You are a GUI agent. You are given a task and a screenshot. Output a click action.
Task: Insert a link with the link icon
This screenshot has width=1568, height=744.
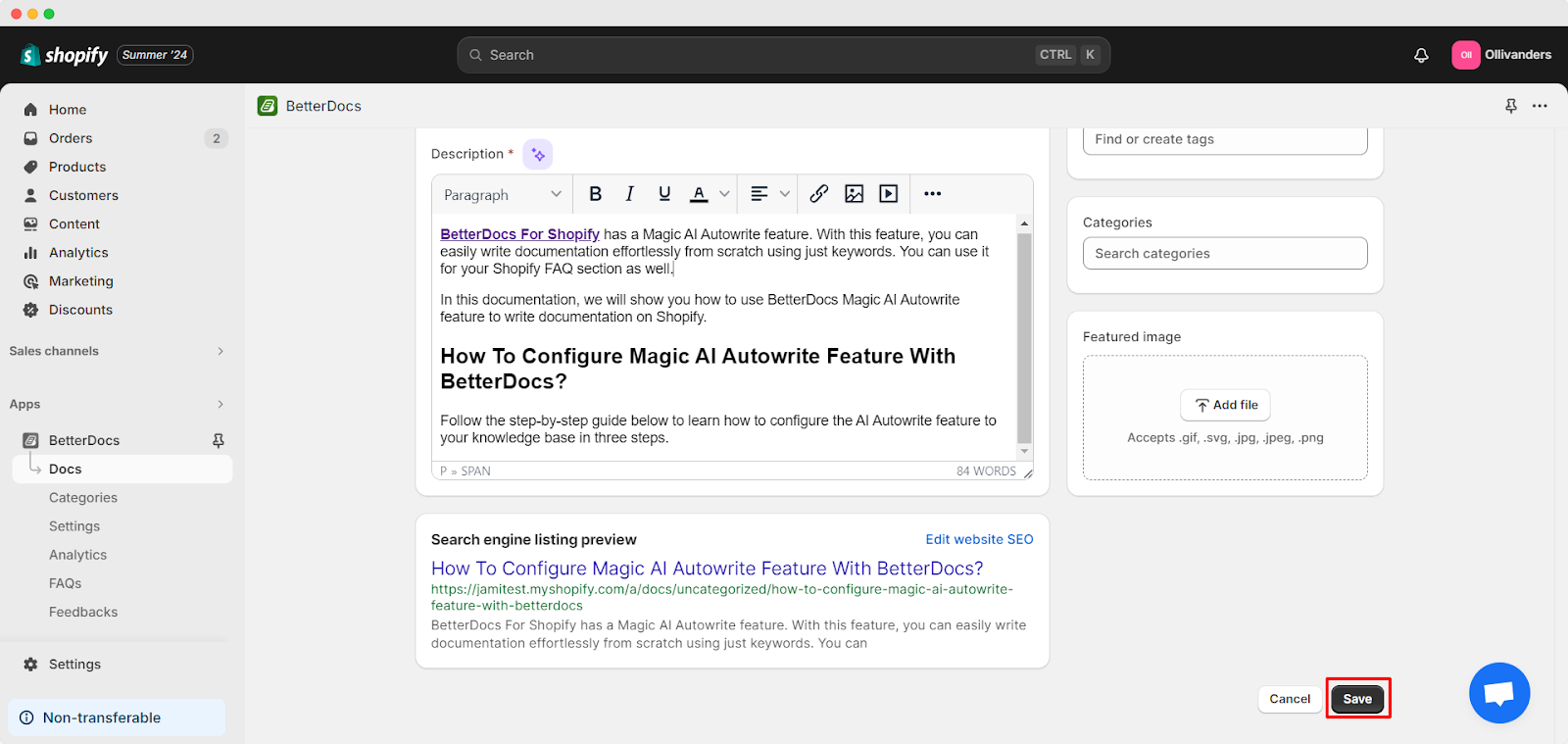coord(819,194)
